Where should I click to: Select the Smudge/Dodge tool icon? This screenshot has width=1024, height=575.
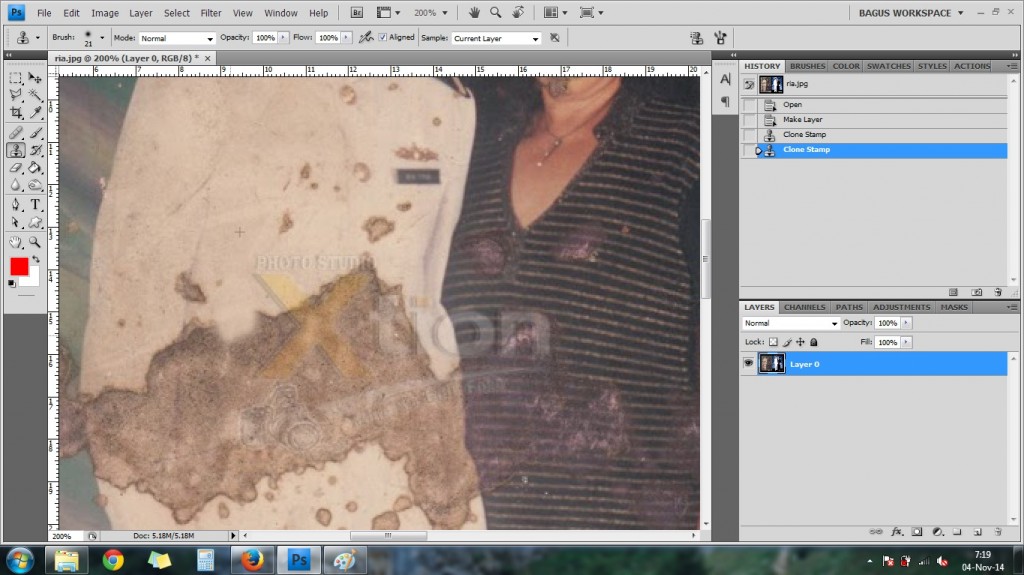(35, 186)
